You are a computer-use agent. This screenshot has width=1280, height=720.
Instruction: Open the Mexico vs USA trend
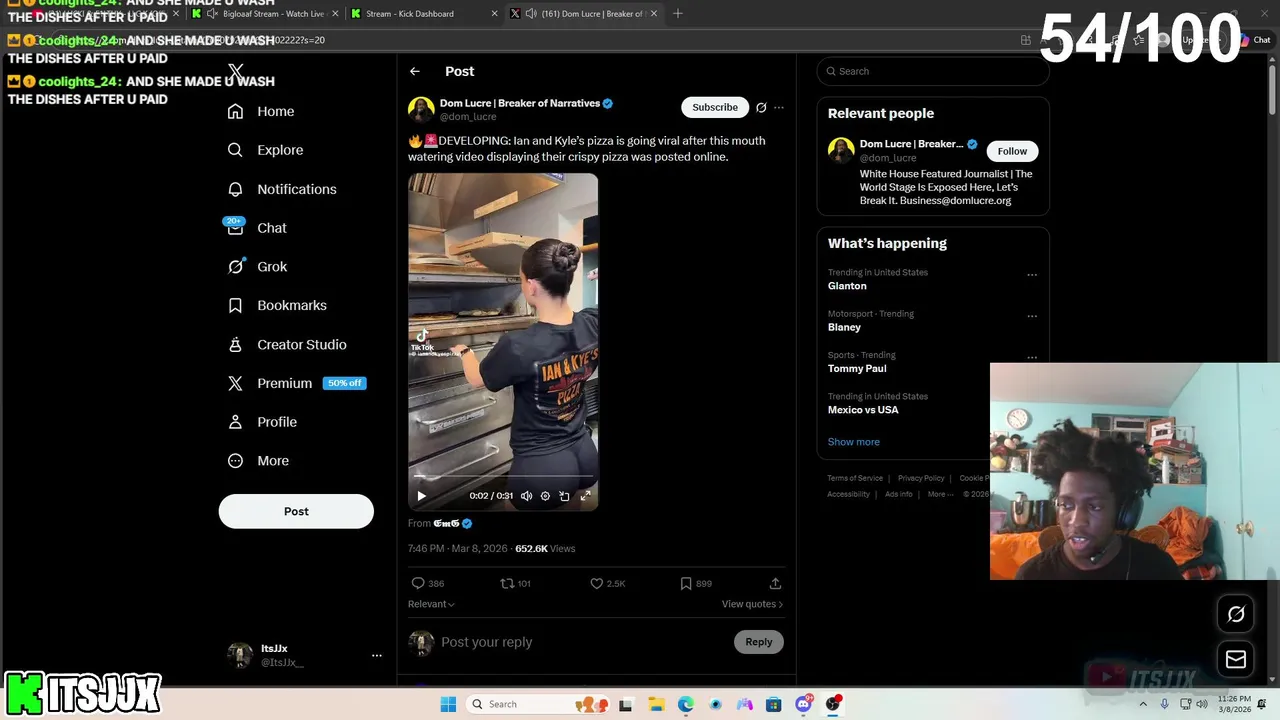(x=863, y=410)
